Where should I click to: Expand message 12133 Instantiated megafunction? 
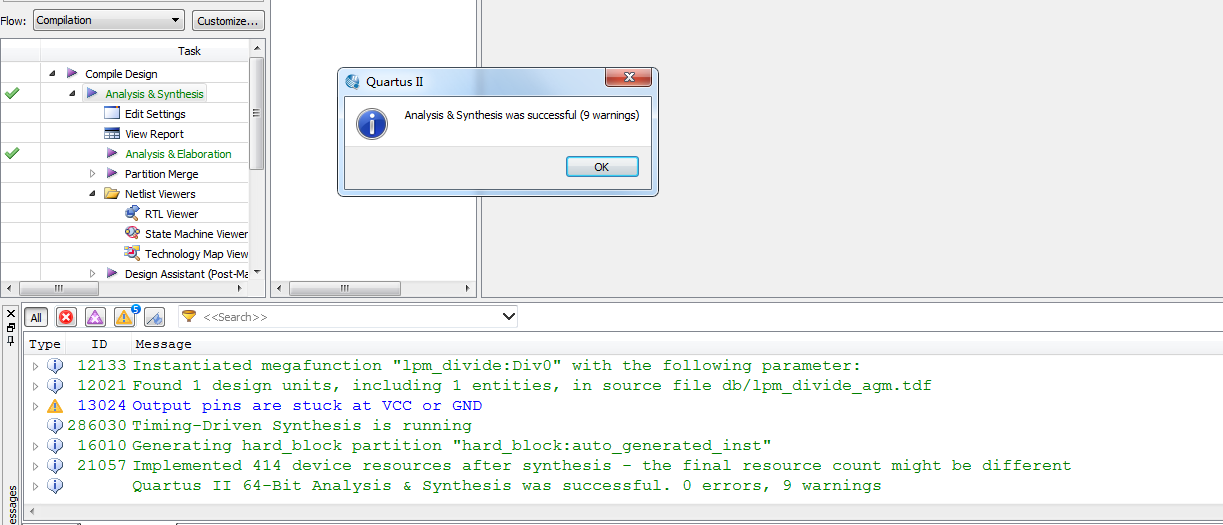click(36, 366)
